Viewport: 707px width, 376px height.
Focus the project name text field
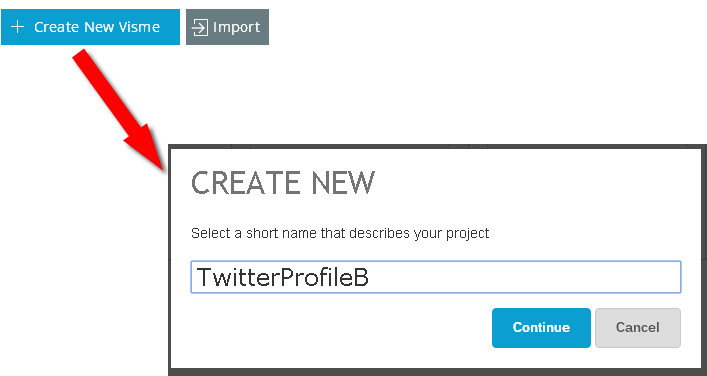point(436,277)
